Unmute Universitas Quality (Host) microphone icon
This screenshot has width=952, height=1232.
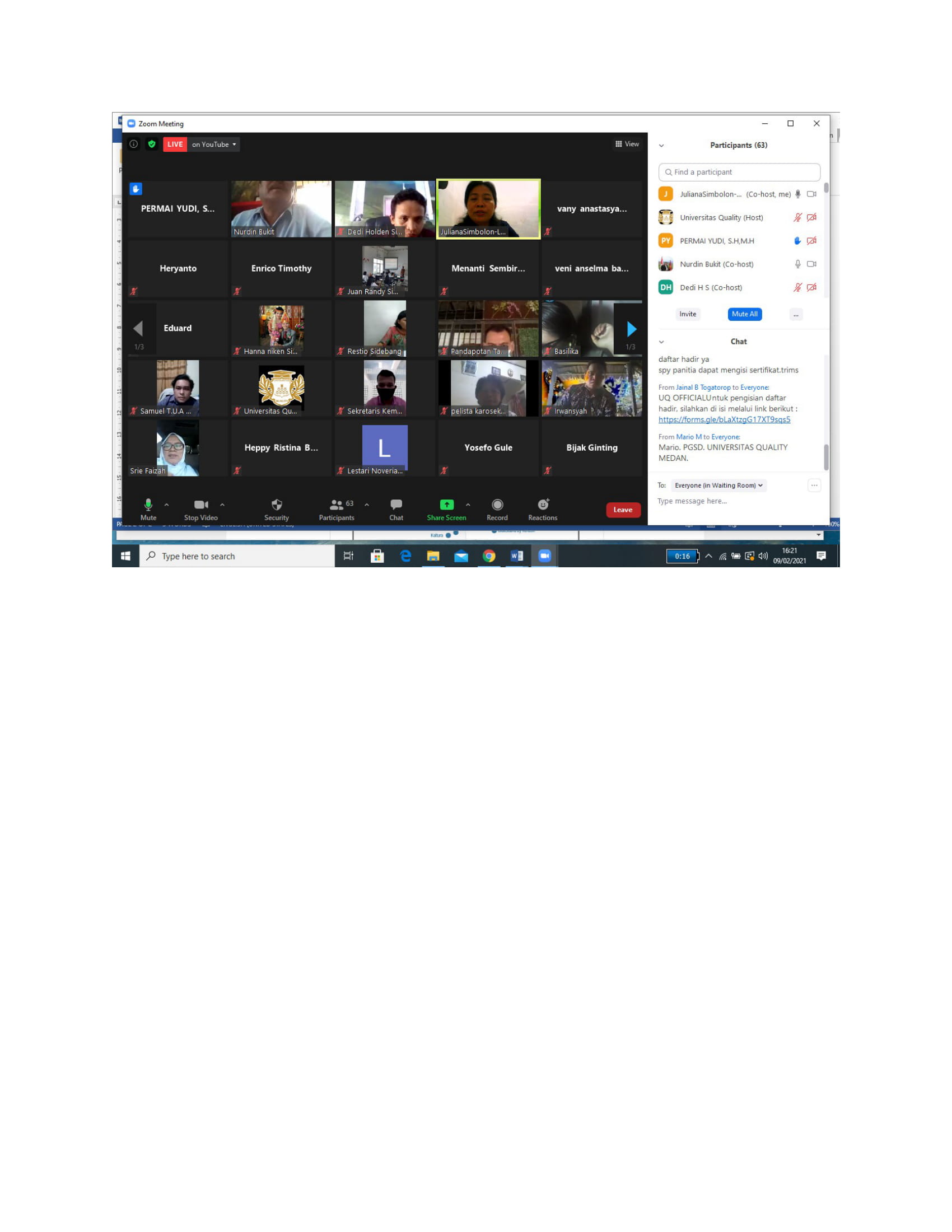tap(797, 217)
